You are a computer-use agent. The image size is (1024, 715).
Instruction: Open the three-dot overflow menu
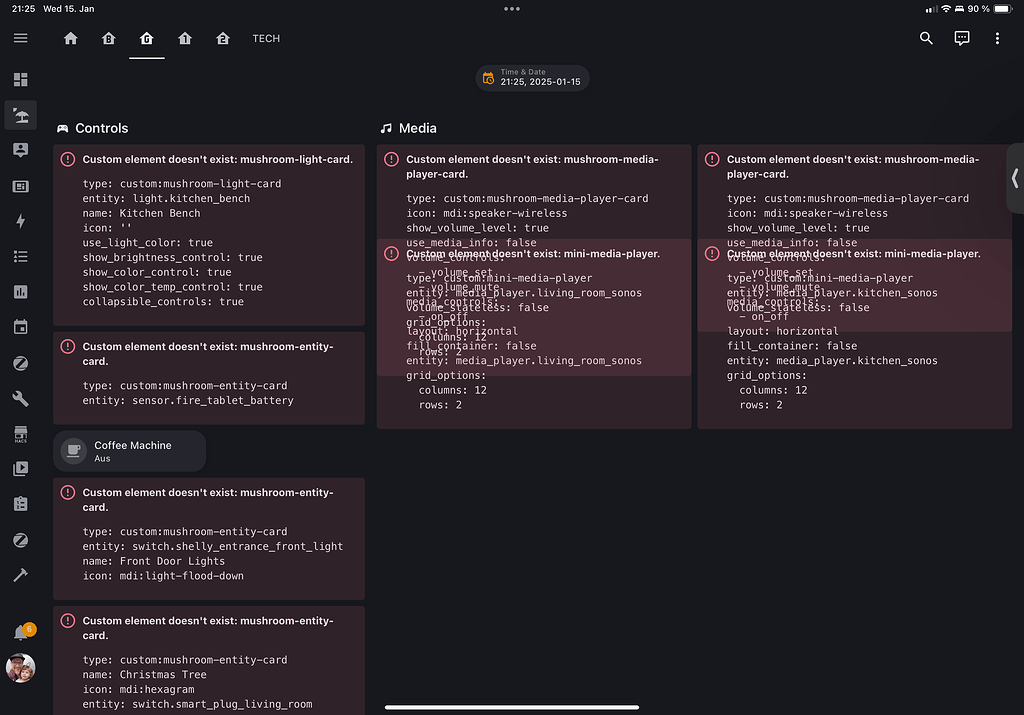coord(997,38)
